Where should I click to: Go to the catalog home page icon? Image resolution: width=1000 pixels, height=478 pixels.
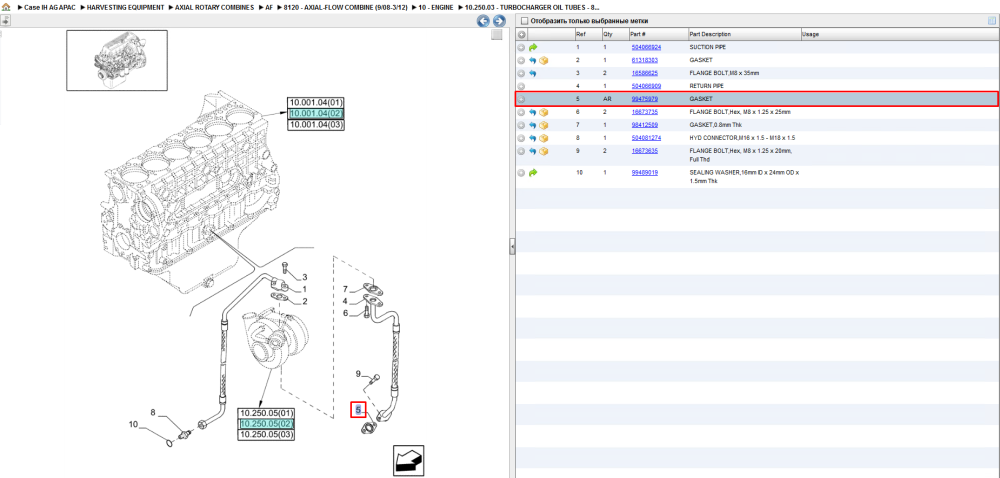(x=6, y=7)
